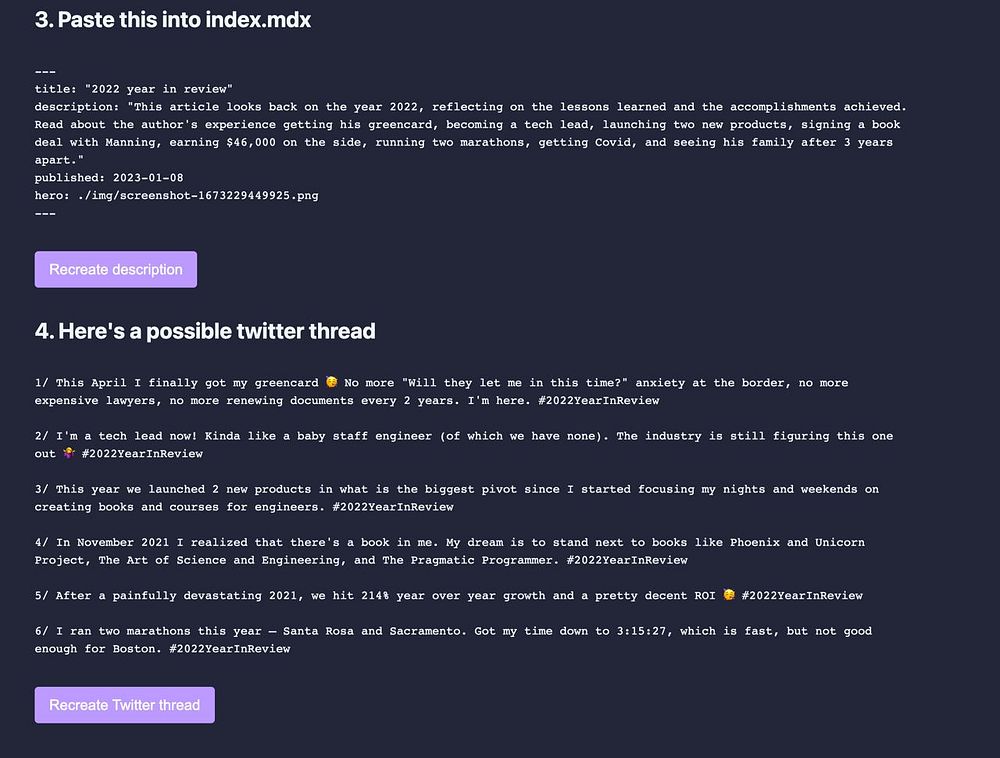
Task: Click the published date 2023-01-08 line
Action: (109, 178)
